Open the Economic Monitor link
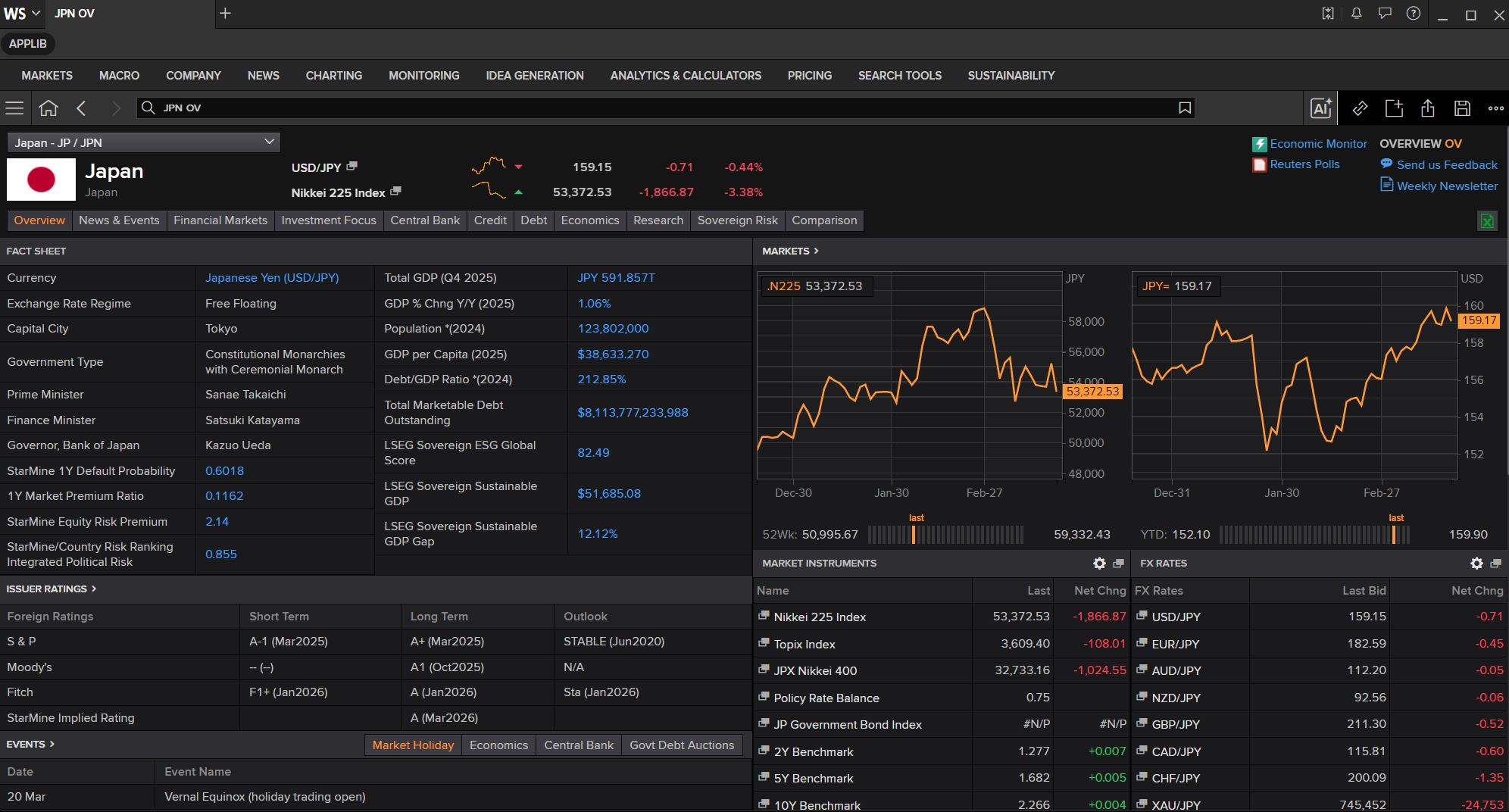The width and height of the screenshot is (1509, 812). (x=1318, y=144)
